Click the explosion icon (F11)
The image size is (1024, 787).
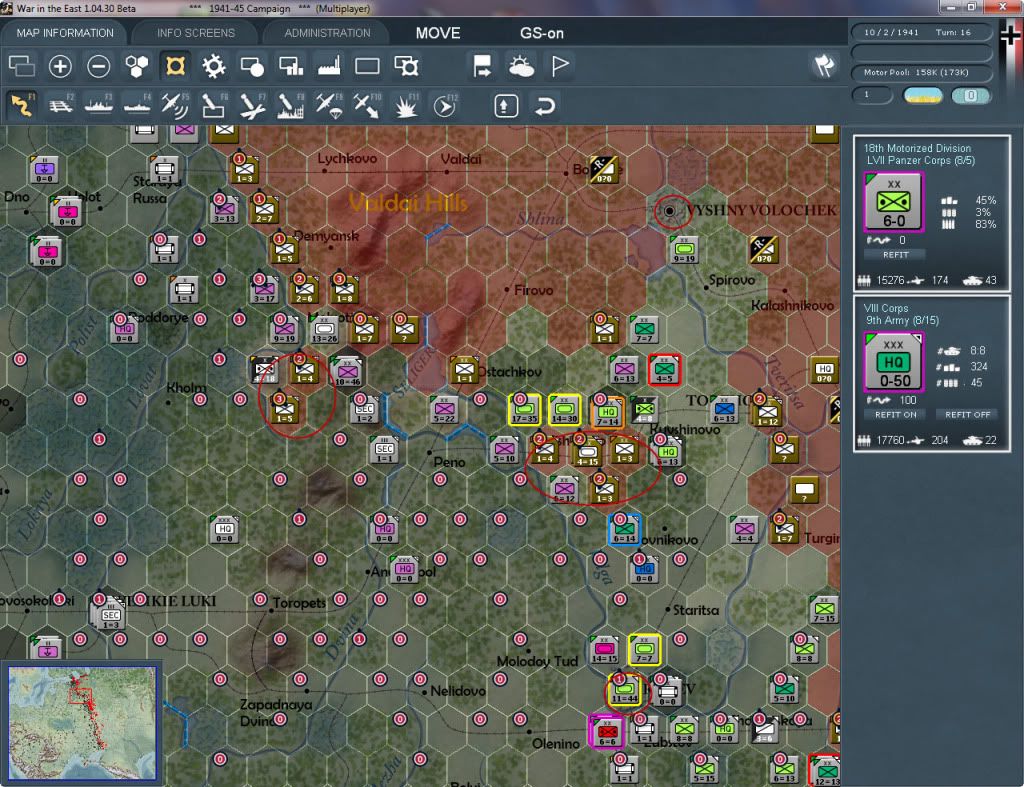(x=406, y=105)
